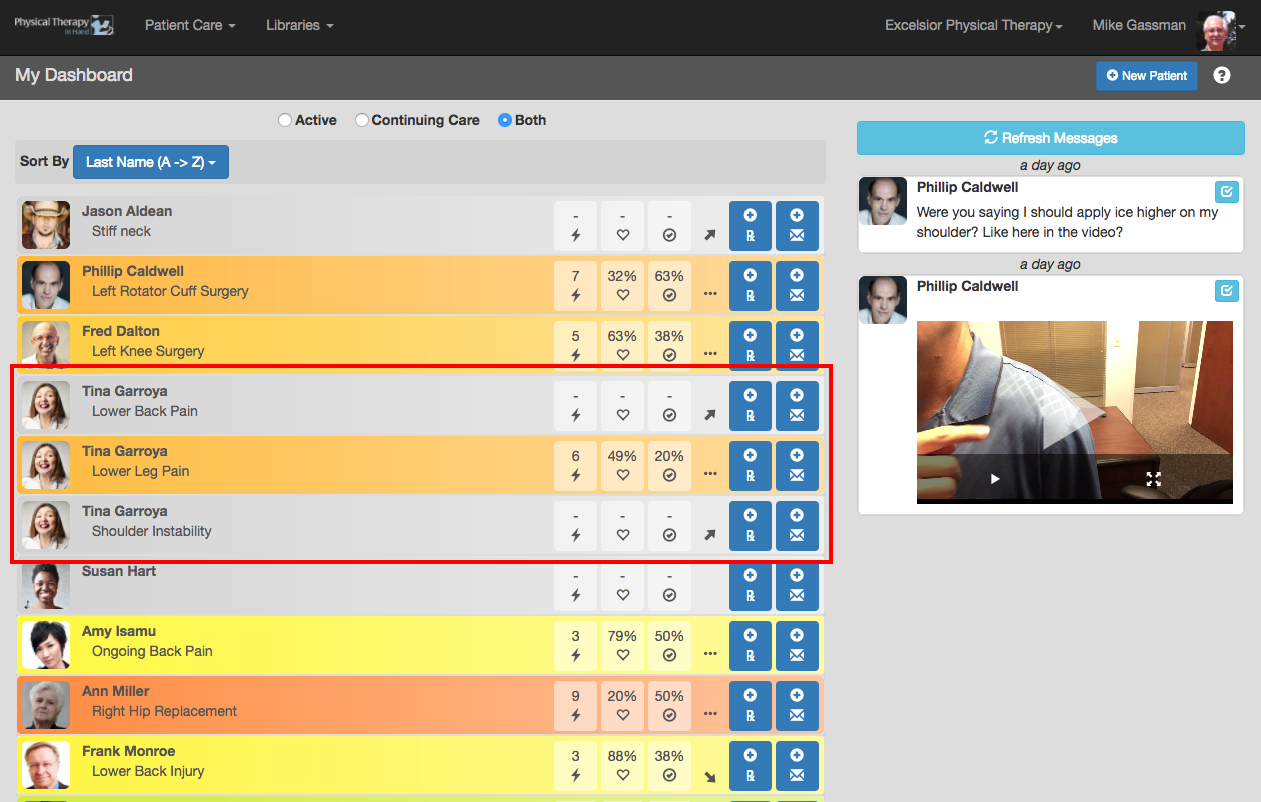
Task: Open more options for Fred Dalton
Action: click(710, 352)
